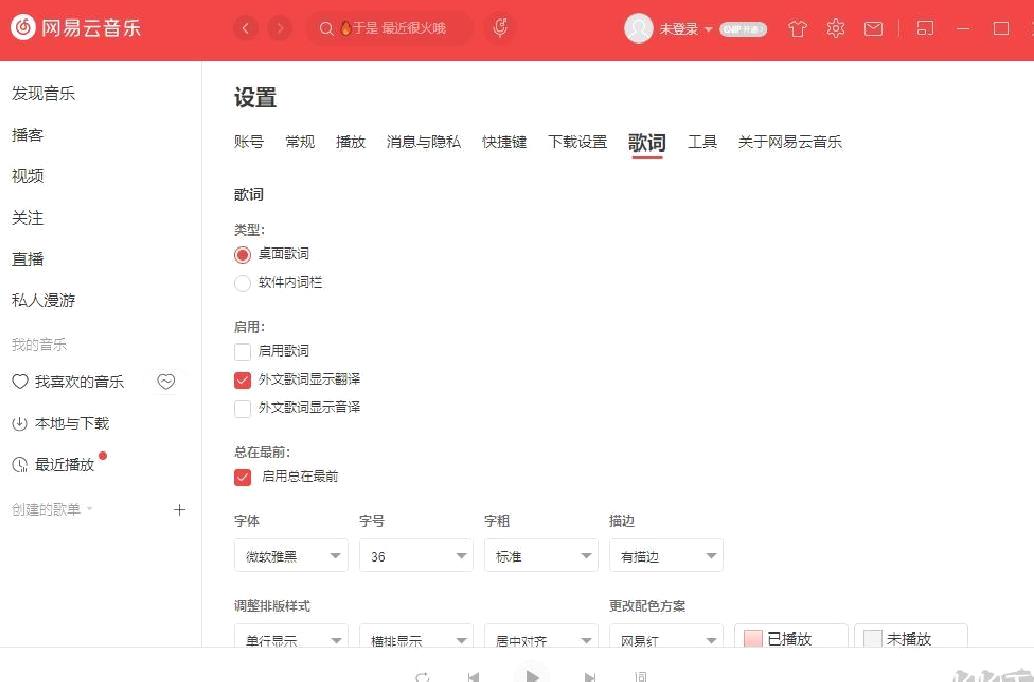The width and height of the screenshot is (1034, 682).
Task: Open the 描边 dropdown showing 有描边
Action: point(666,555)
